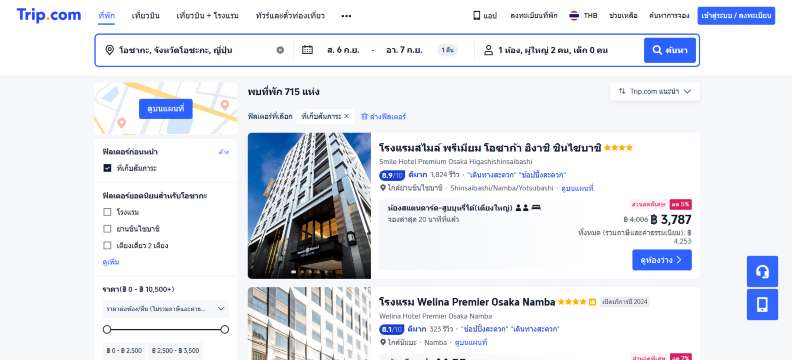Screen dimensions: 792x360
Task: Click the floating mobile app icon
Action: coord(762,304)
